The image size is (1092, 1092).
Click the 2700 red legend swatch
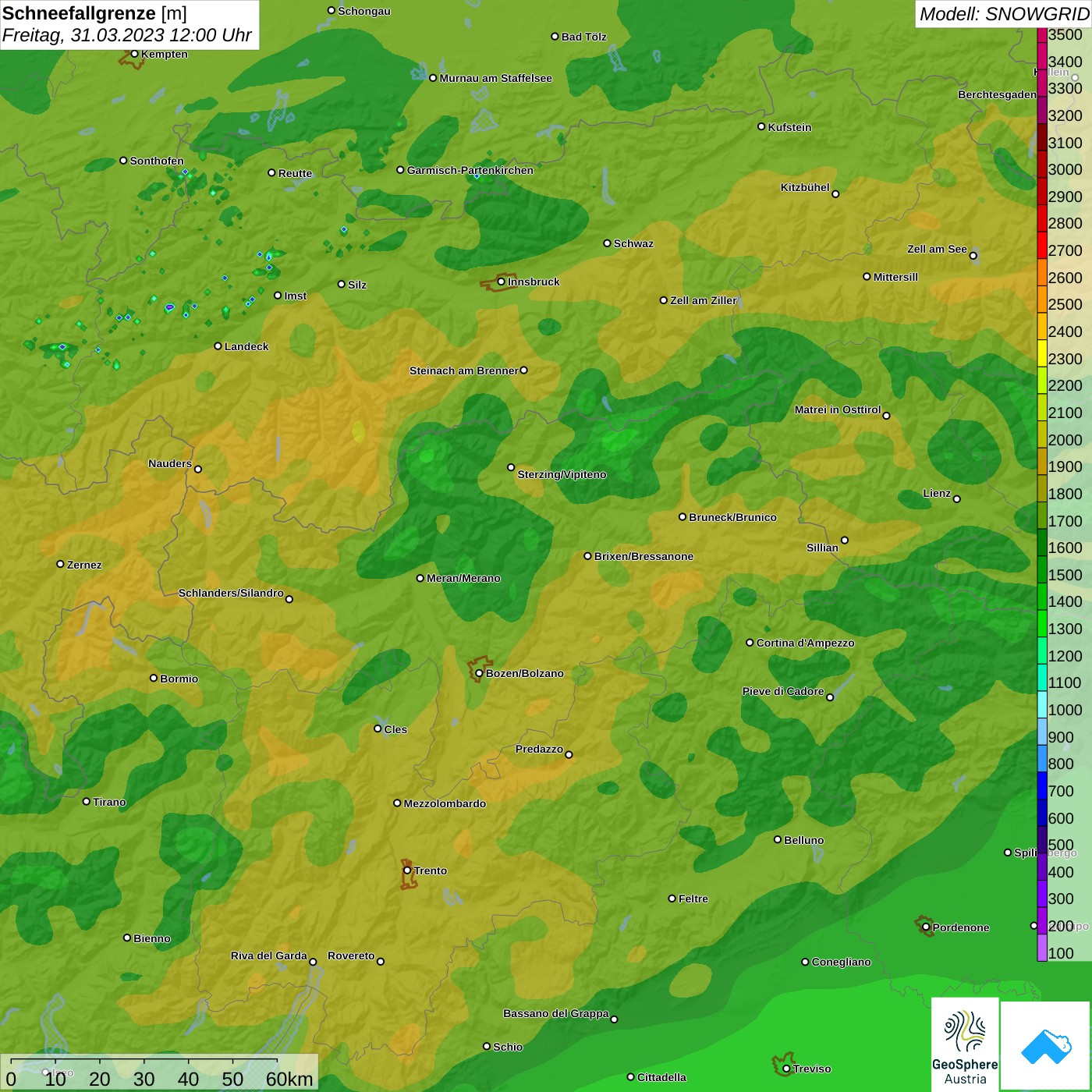click(1042, 250)
